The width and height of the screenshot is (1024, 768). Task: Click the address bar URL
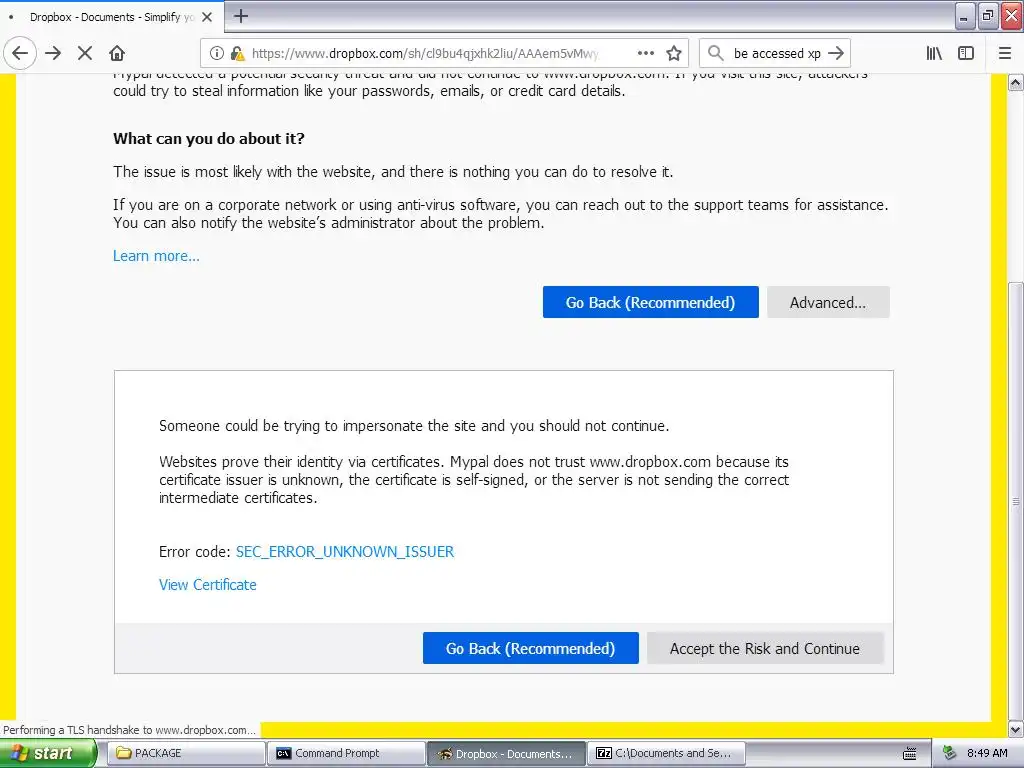tap(424, 53)
